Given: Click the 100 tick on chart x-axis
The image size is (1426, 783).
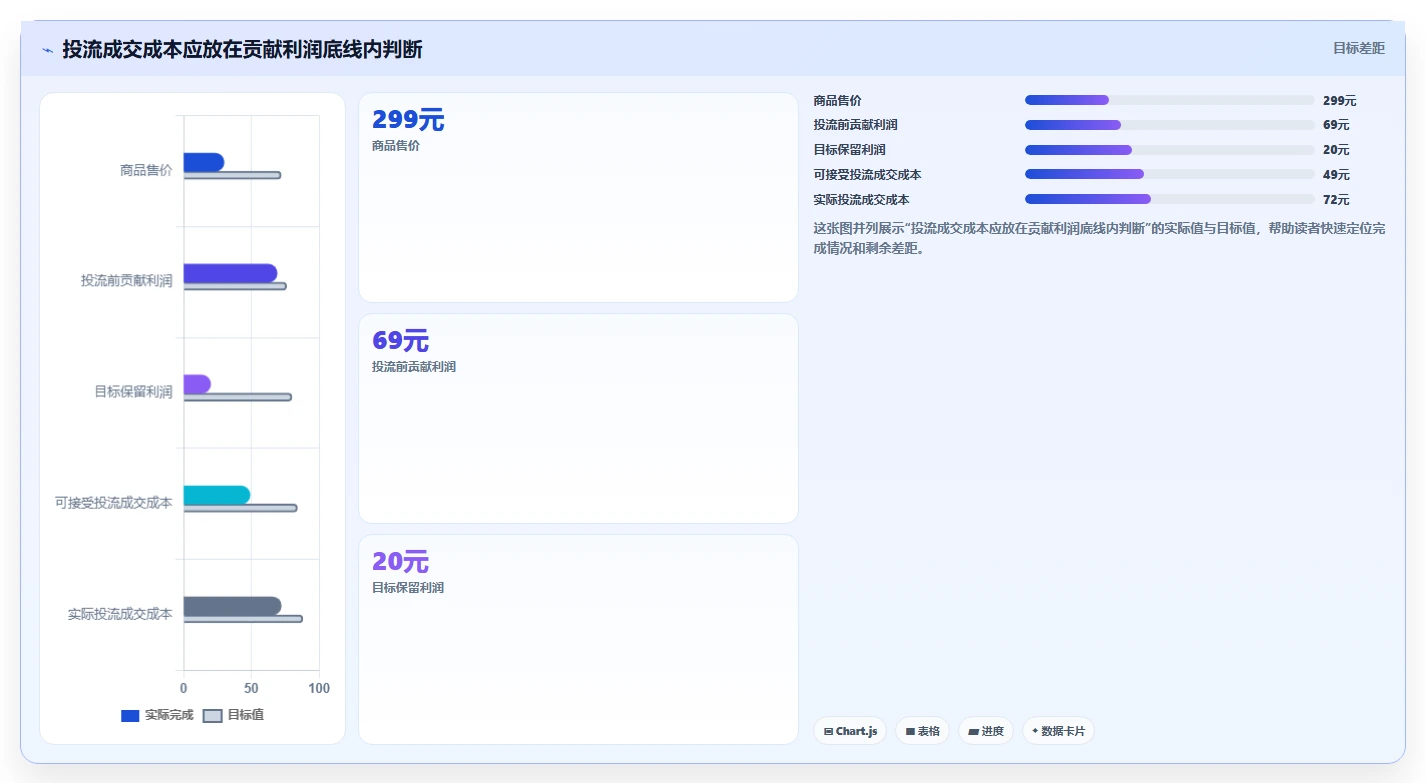Looking at the screenshot, I should pyautogui.click(x=319, y=689).
